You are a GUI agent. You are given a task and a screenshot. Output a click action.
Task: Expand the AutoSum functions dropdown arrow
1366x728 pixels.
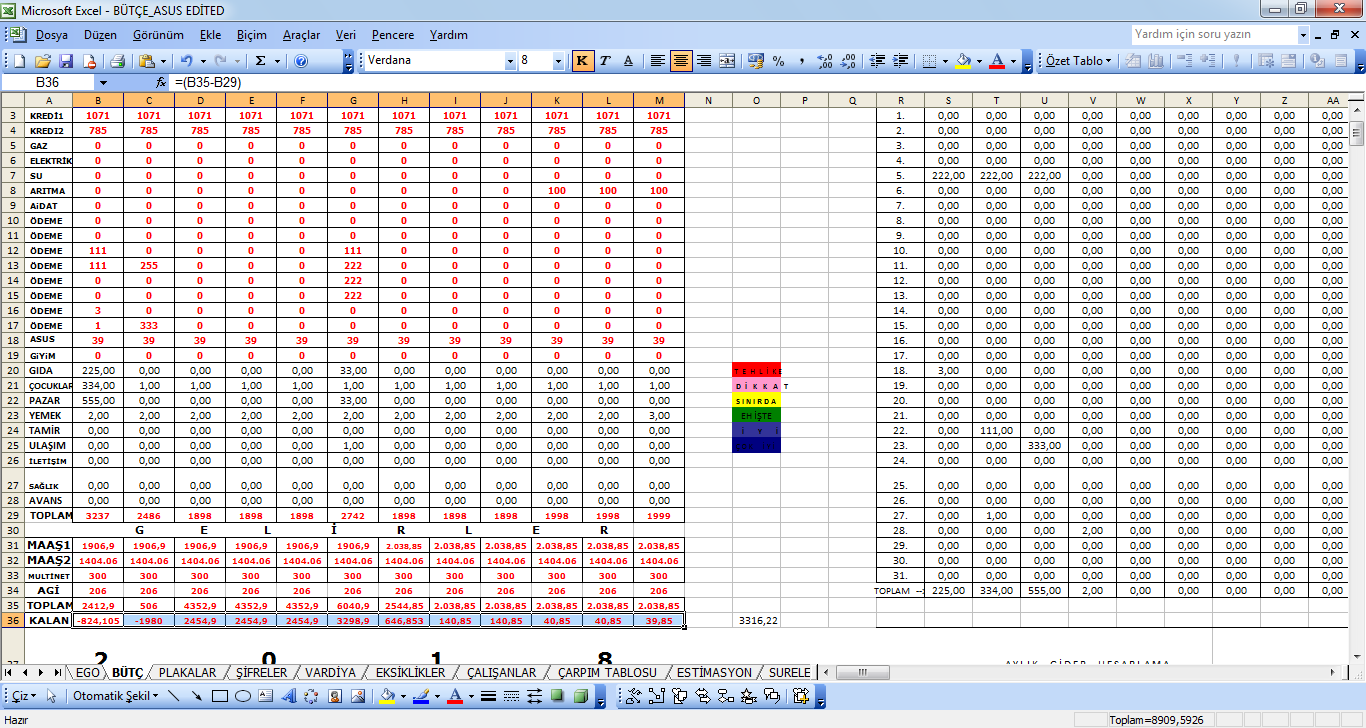[x=276, y=61]
